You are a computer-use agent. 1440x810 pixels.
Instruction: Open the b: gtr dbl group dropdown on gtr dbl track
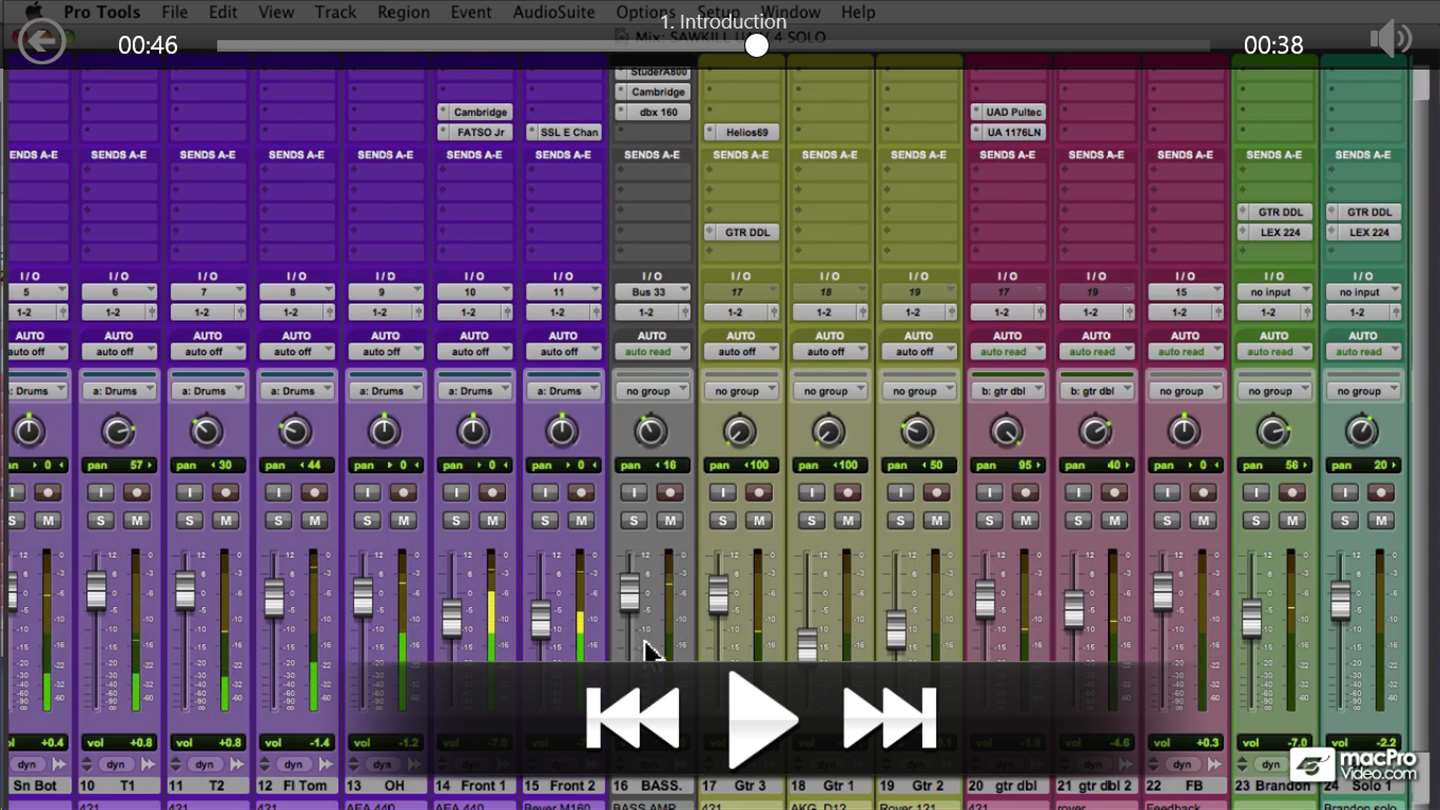pyautogui.click(x=1007, y=391)
